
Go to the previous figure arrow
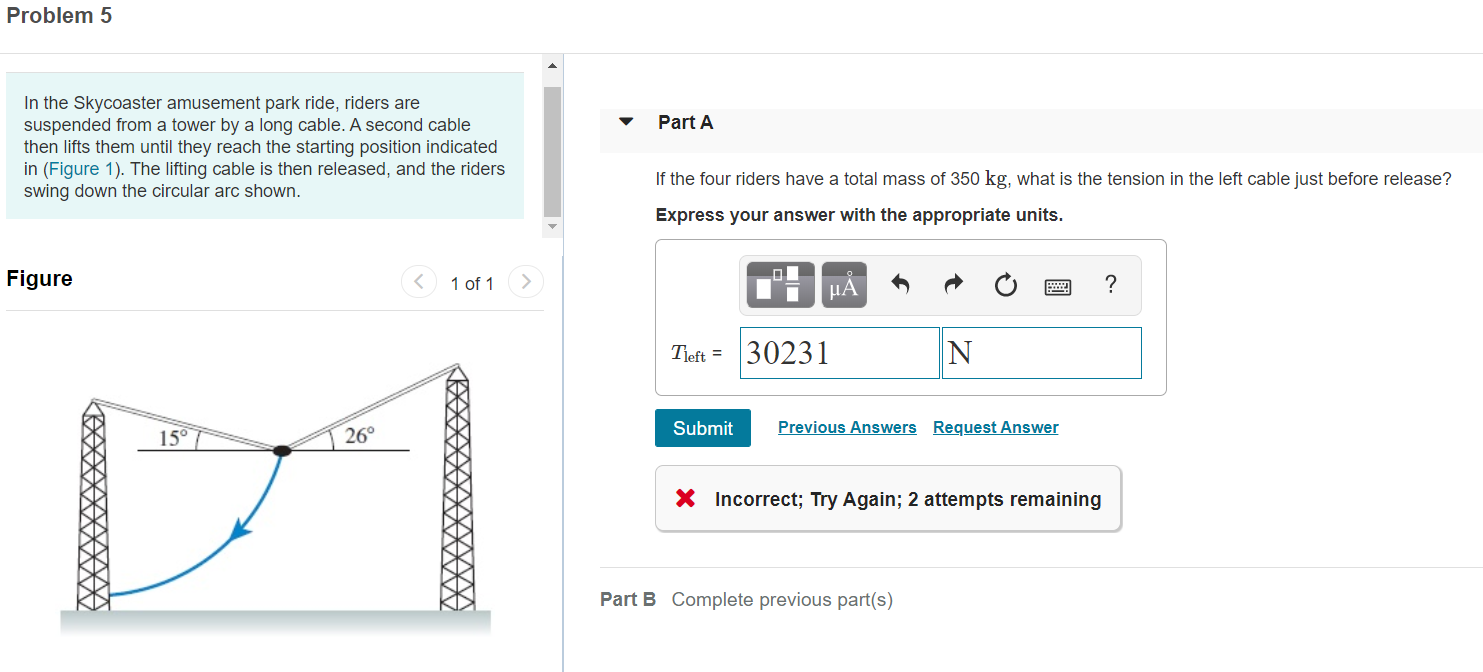(419, 283)
